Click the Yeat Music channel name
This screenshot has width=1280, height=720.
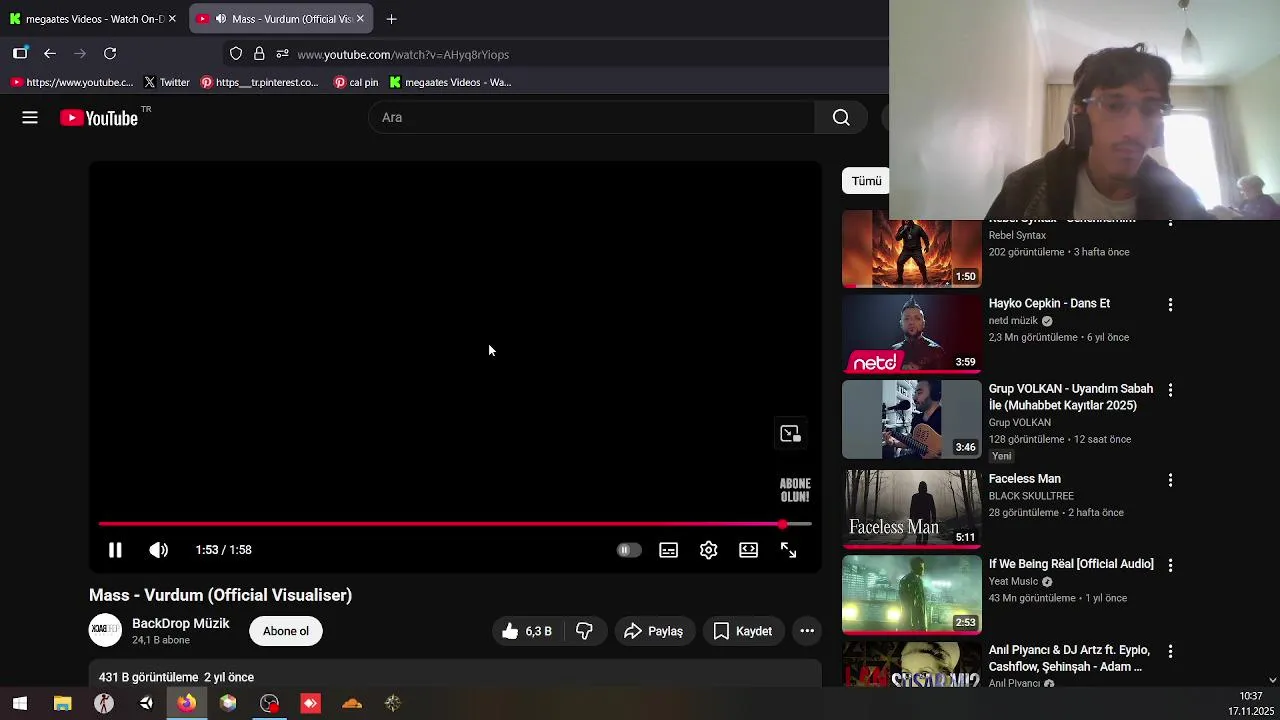point(1013,581)
